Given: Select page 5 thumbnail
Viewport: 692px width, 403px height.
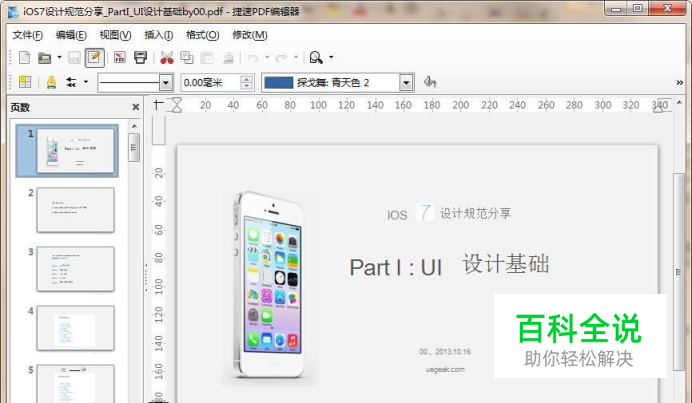Looking at the screenshot, I should (75, 383).
